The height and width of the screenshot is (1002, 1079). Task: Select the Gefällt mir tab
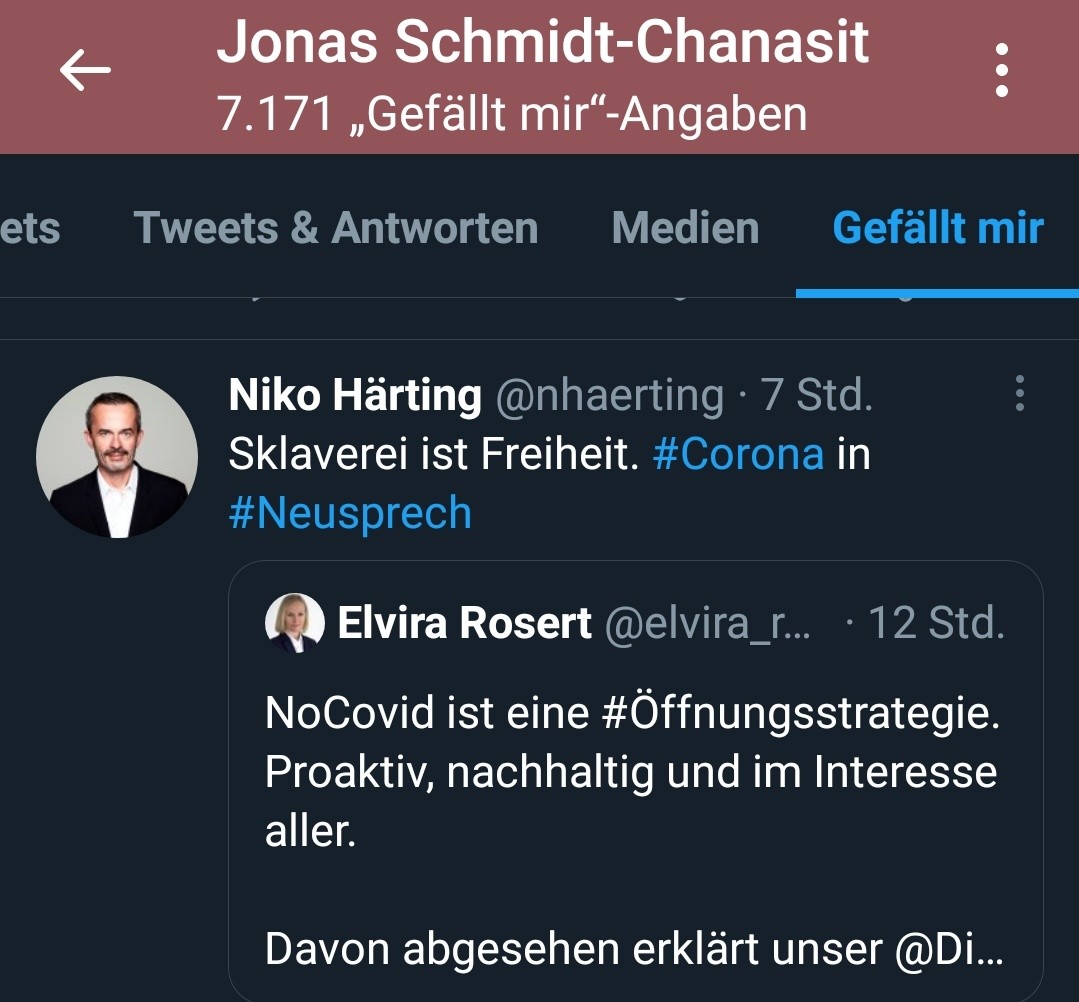coord(937,228)
